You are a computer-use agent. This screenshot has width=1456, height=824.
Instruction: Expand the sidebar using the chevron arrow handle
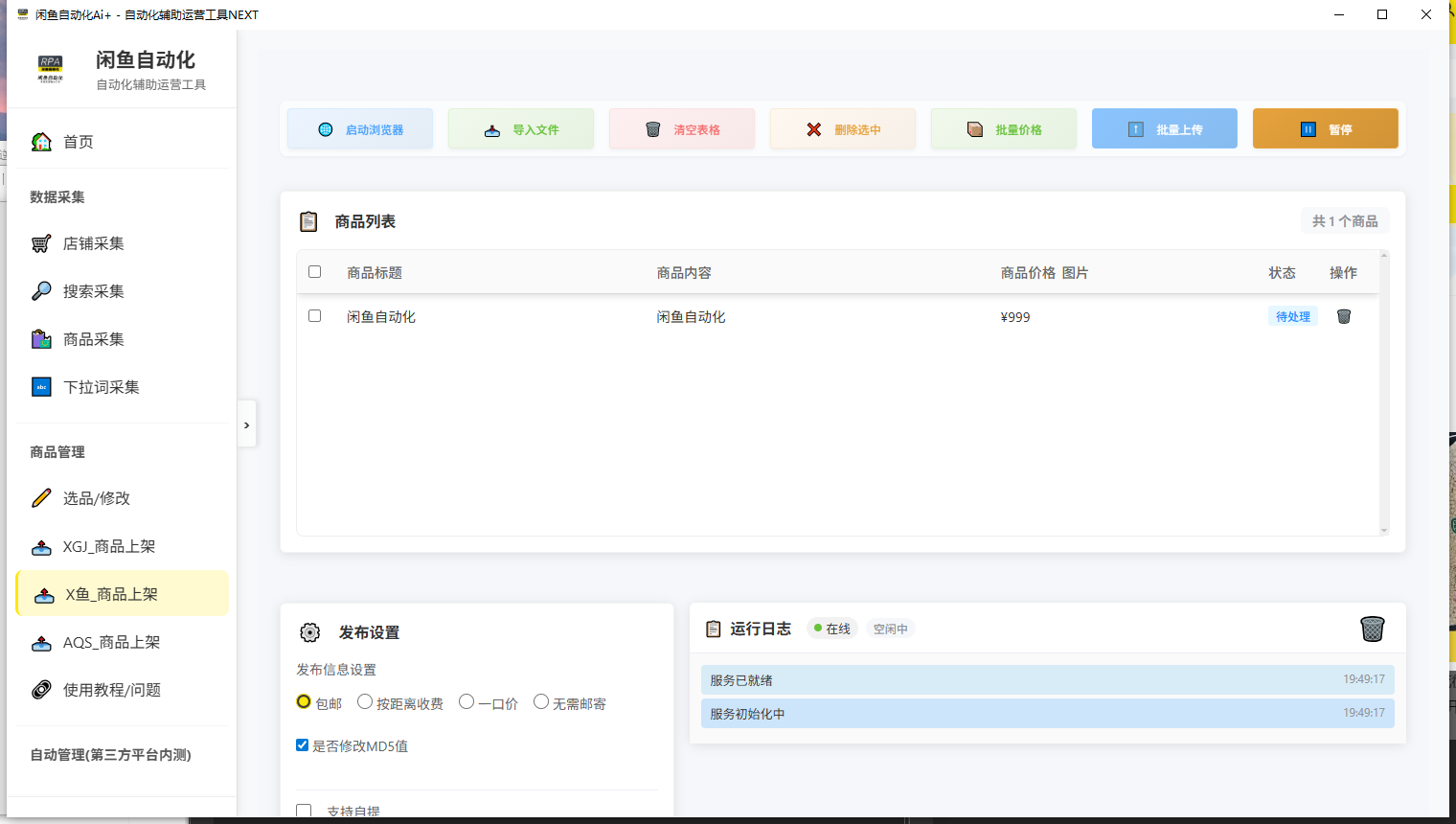pos(246,425)
